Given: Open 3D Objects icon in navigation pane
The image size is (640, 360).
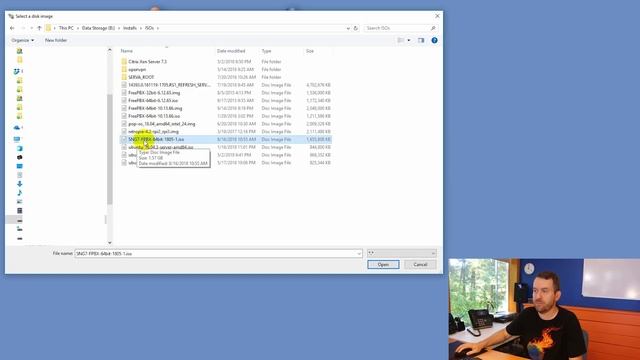Looking at the screenshot, I should [x=20, y=148].
